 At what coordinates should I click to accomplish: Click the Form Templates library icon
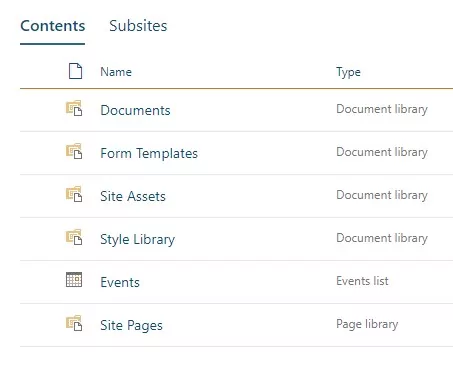coord(74,151)
